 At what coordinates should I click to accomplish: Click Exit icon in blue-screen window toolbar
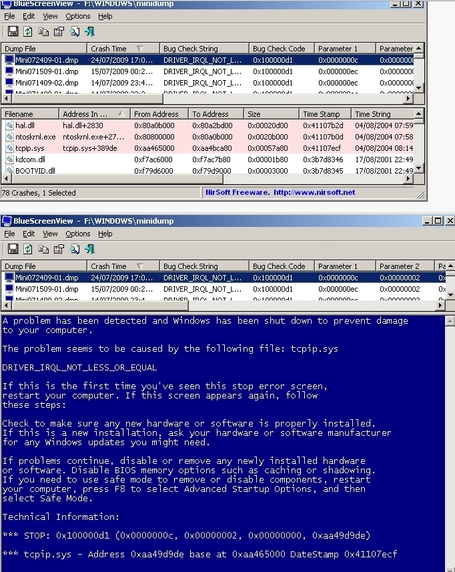click(90, 249)
